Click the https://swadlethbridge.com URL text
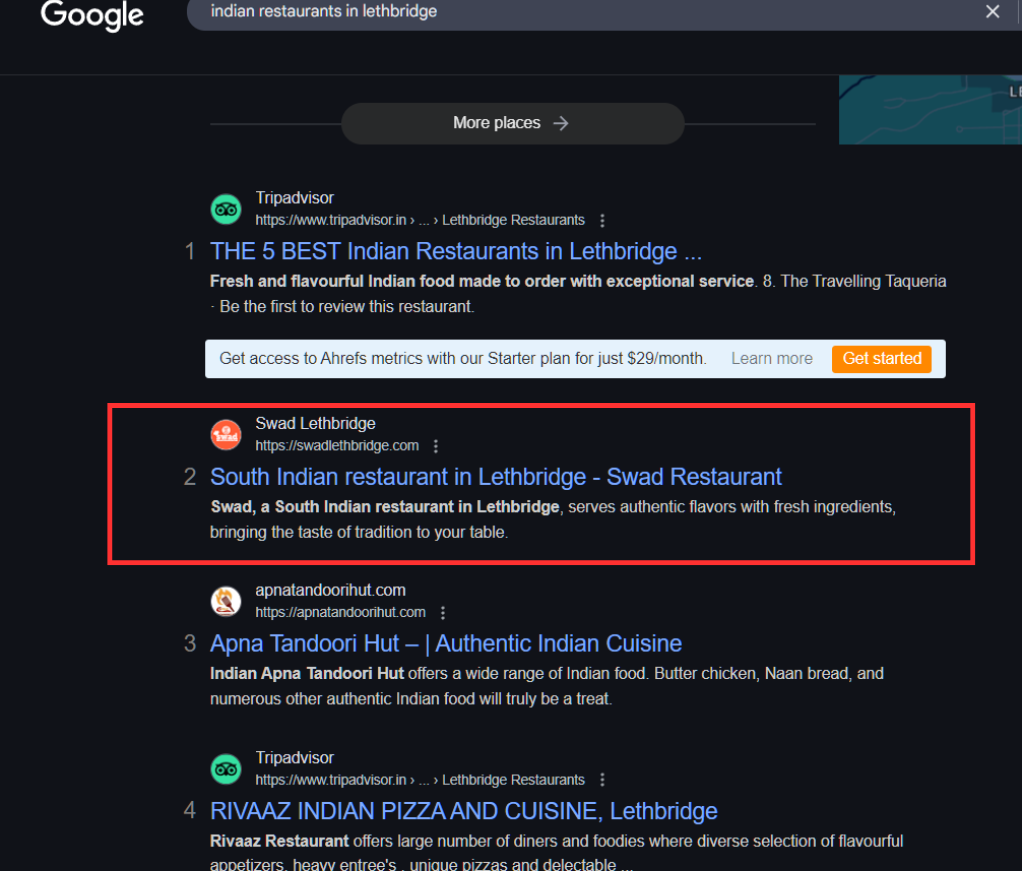The width and height of the screenshot is (1022, 871). coord(337,446)
